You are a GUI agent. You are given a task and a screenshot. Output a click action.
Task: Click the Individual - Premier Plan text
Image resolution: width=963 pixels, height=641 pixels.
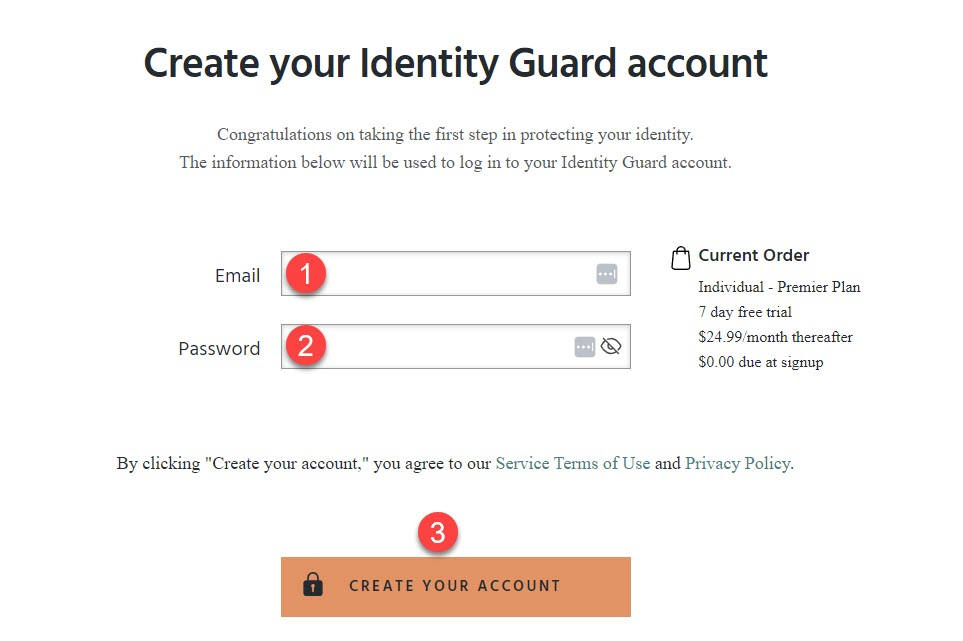[779, 287]
